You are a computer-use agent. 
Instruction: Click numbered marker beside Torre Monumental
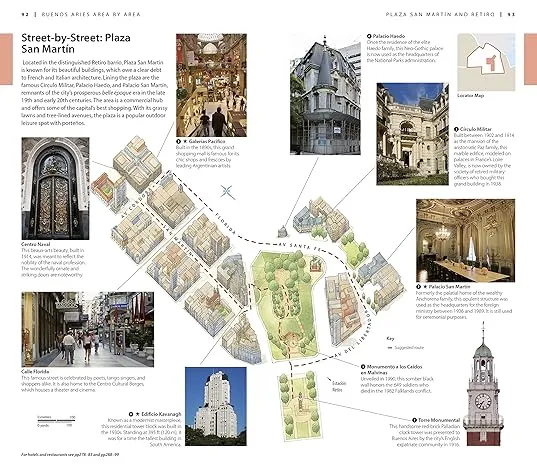pyautogui.click(x=414, y=420)
